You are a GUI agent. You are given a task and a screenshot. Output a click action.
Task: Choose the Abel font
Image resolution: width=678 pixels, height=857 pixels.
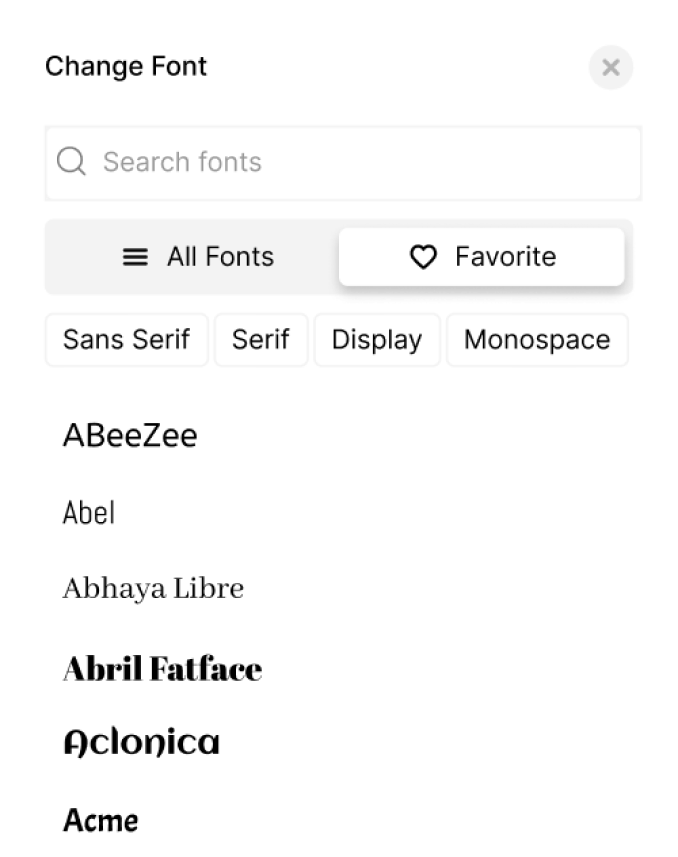tap(89, 513)
